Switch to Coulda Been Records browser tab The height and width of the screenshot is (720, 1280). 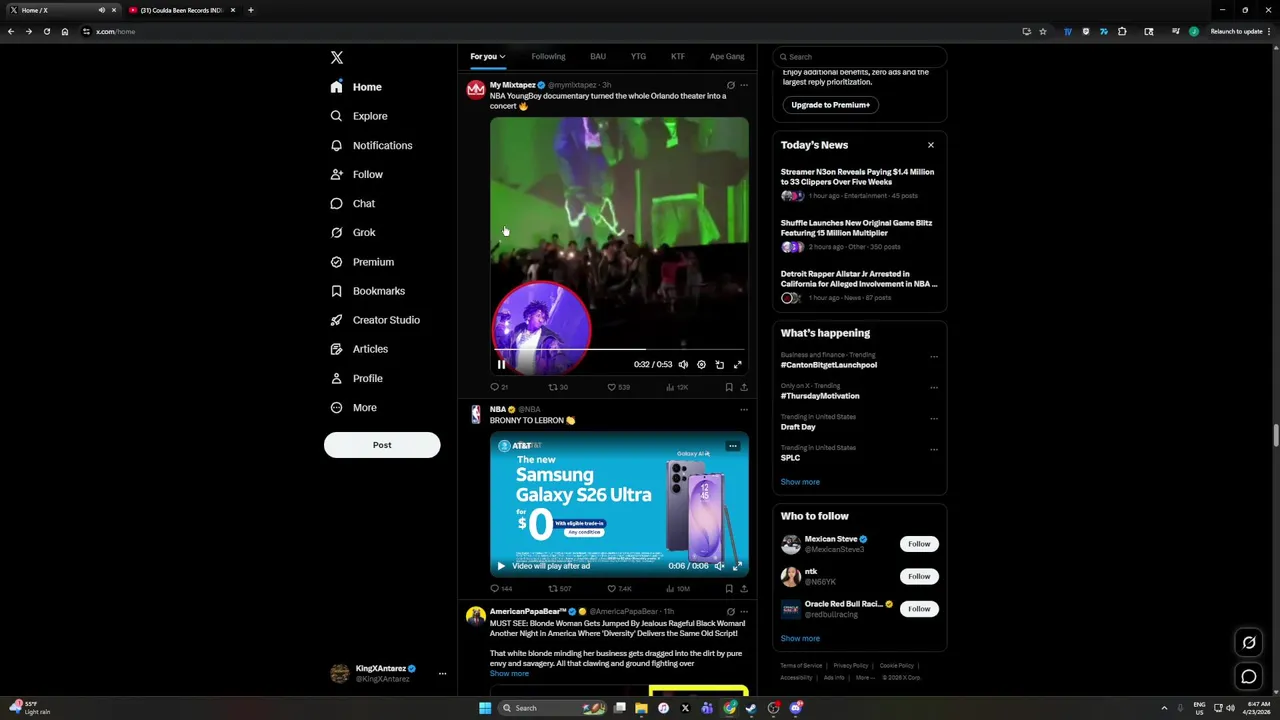tap(181, 10)
